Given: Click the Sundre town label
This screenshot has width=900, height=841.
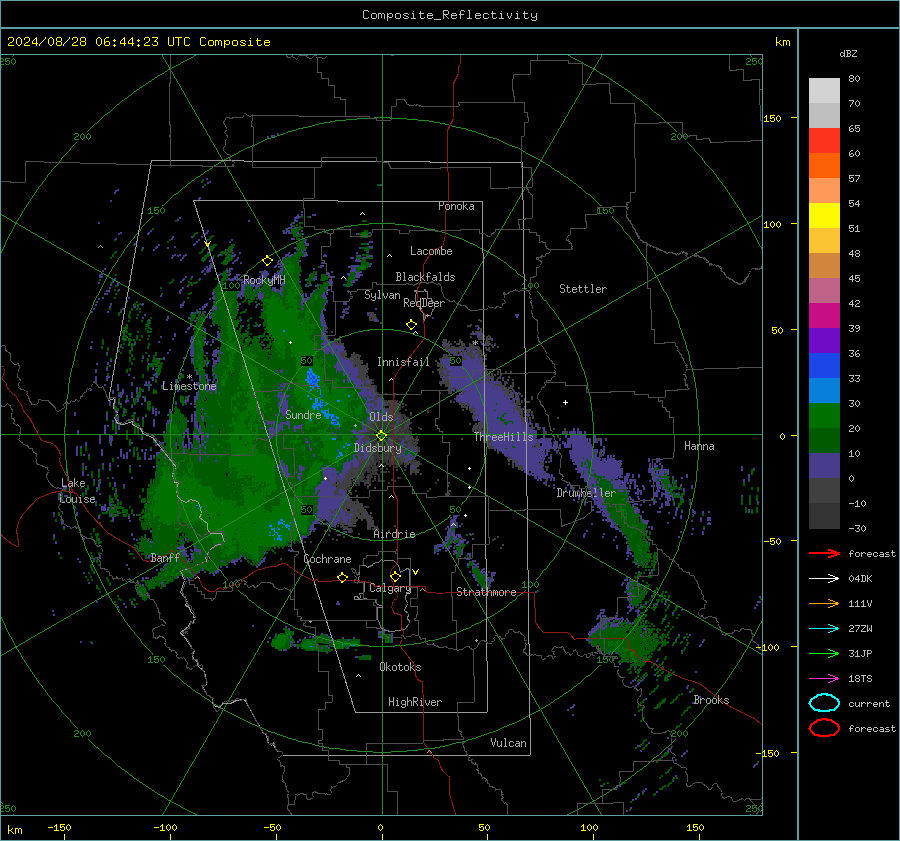Looking at the screenshot, I should [x=303, y=415].
